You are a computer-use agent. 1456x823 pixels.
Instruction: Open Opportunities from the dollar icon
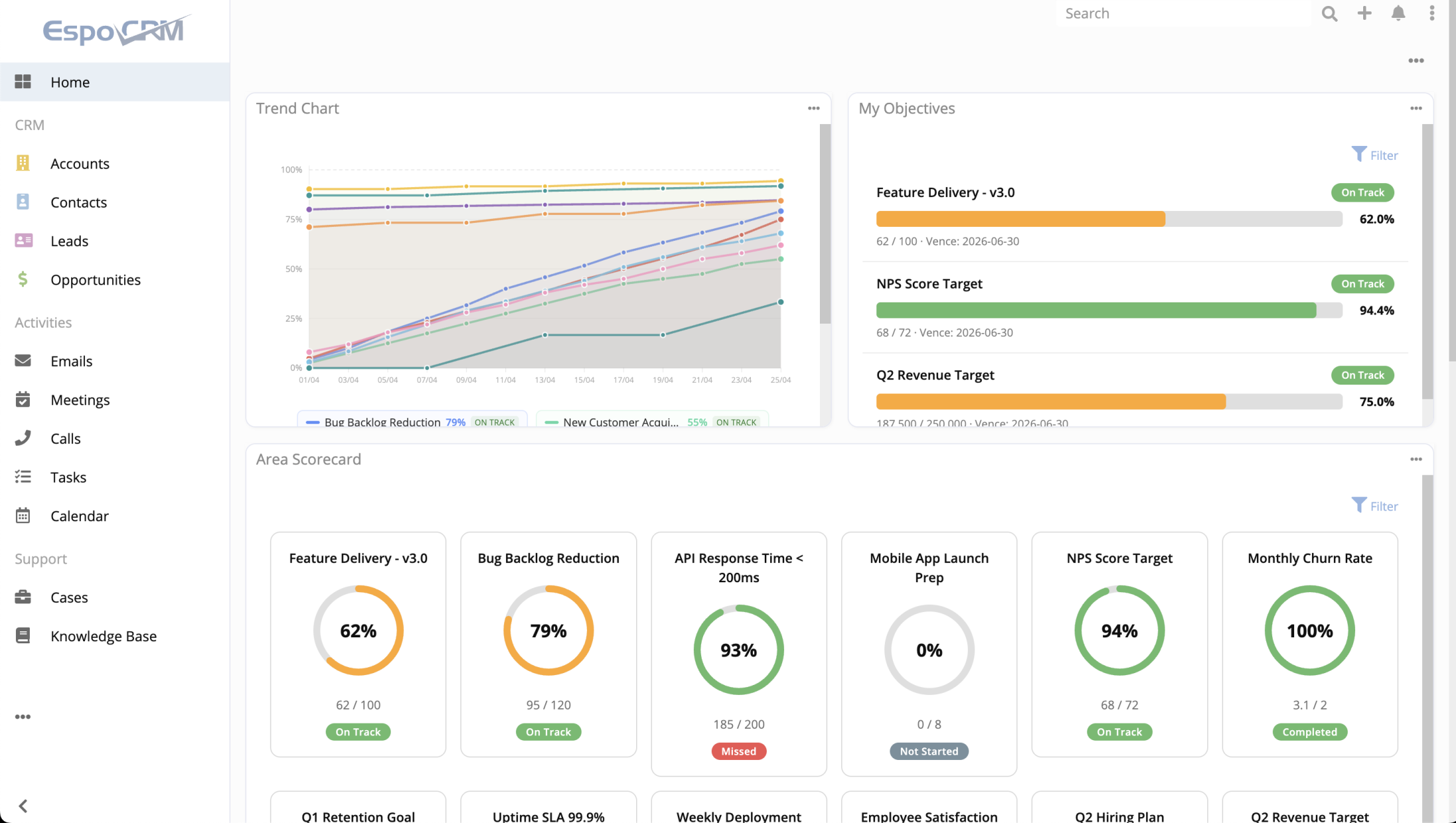(x=23, y=279)
